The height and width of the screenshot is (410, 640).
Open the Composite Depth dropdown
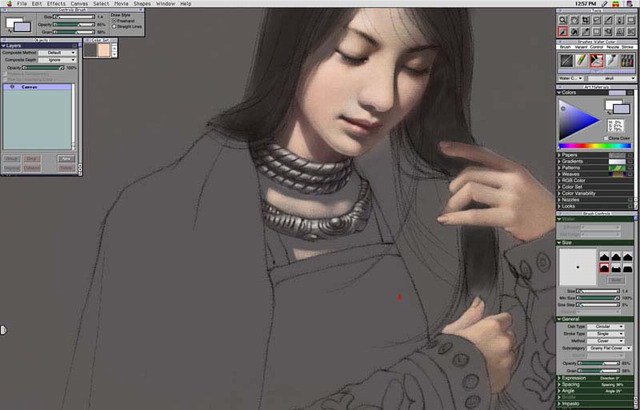point(57,60)
